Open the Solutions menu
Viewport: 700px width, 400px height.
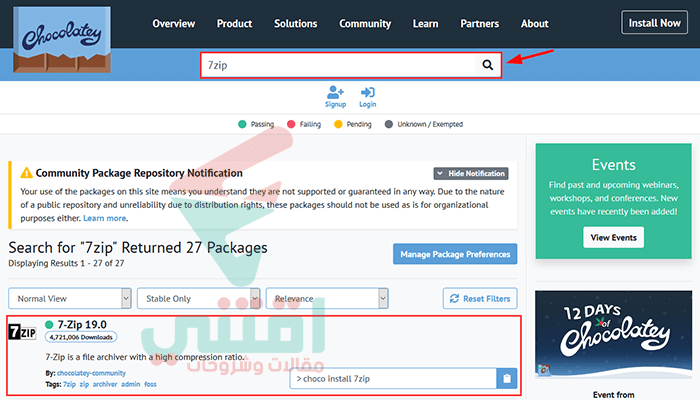(296, 24)
